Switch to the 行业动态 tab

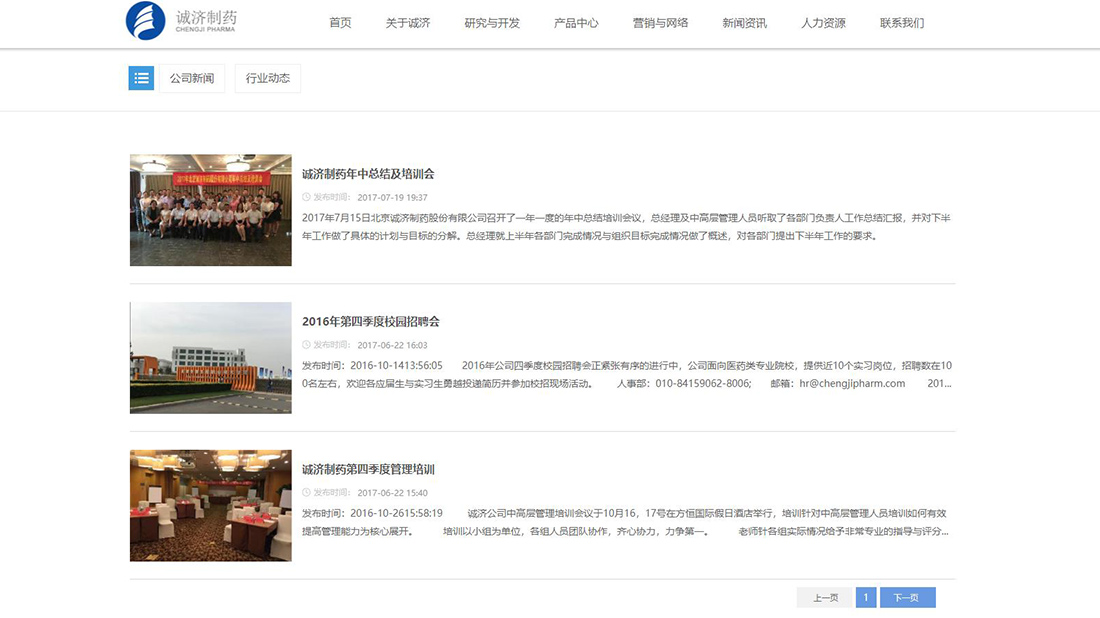click(267, 78)
